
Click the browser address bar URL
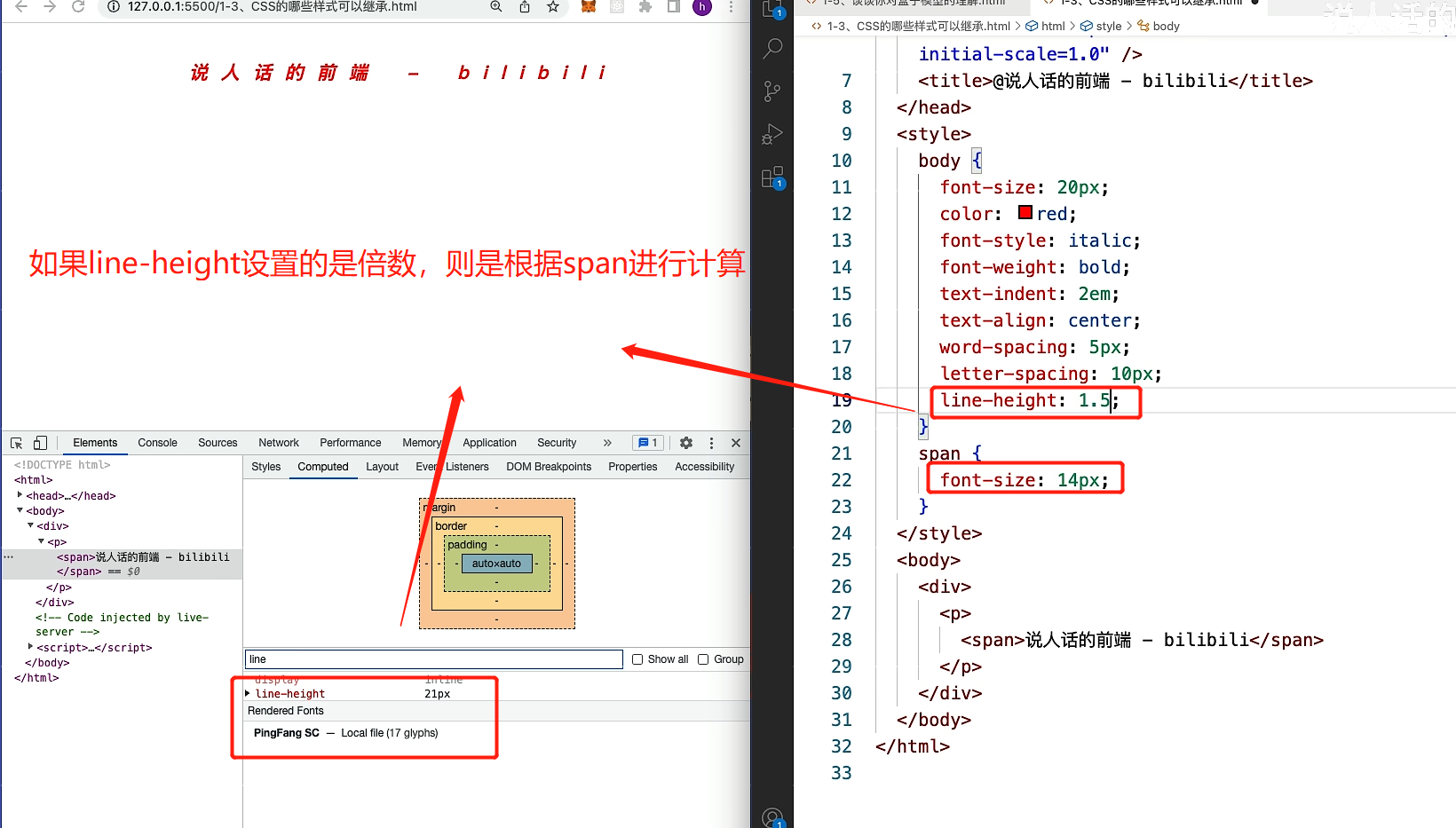click(x=272, y=6)
